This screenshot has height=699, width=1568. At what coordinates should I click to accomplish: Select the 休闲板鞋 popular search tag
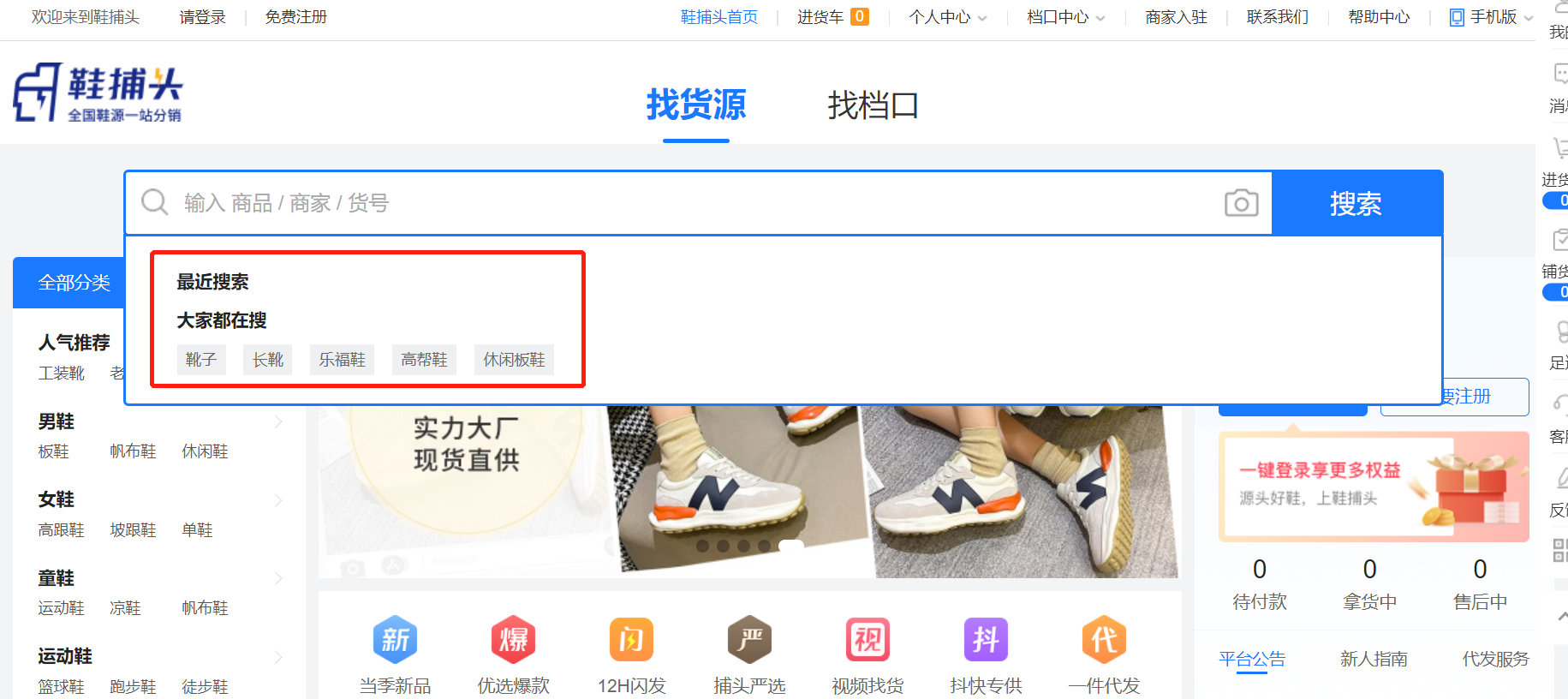[514, 360]
